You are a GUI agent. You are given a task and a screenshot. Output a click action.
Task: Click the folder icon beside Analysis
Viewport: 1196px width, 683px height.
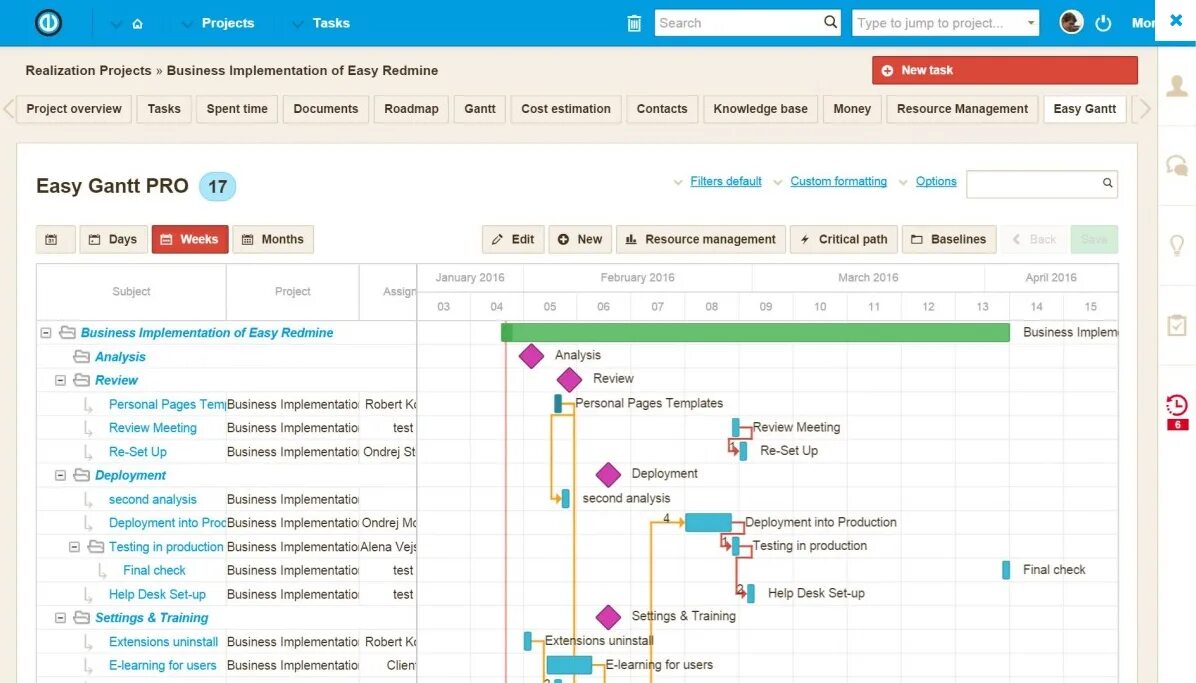click(82, 356)
